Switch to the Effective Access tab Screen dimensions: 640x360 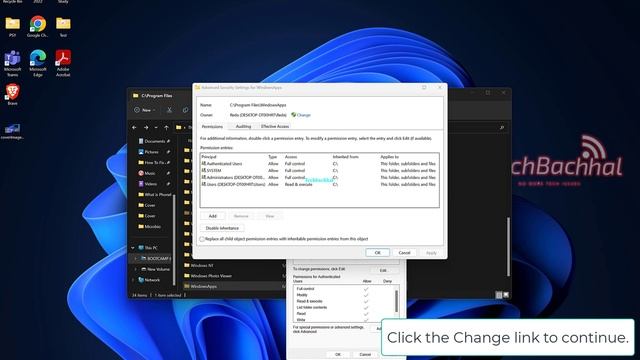tap(275, 127)
